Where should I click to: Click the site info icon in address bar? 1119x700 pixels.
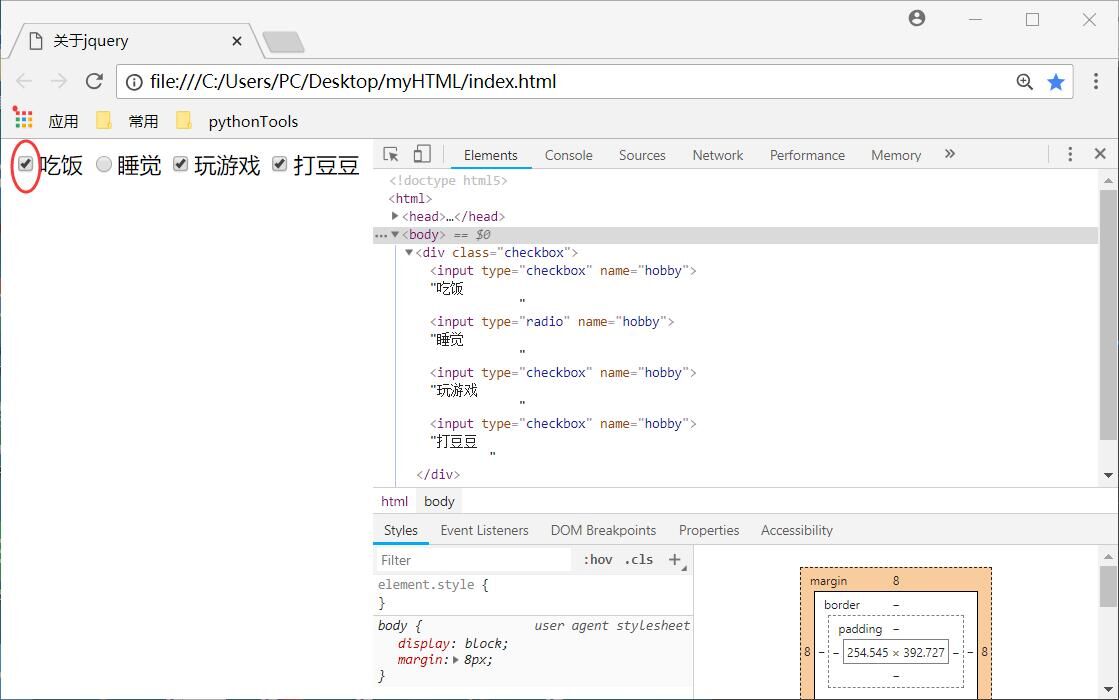pyautogui.click(x=134, y=82)
